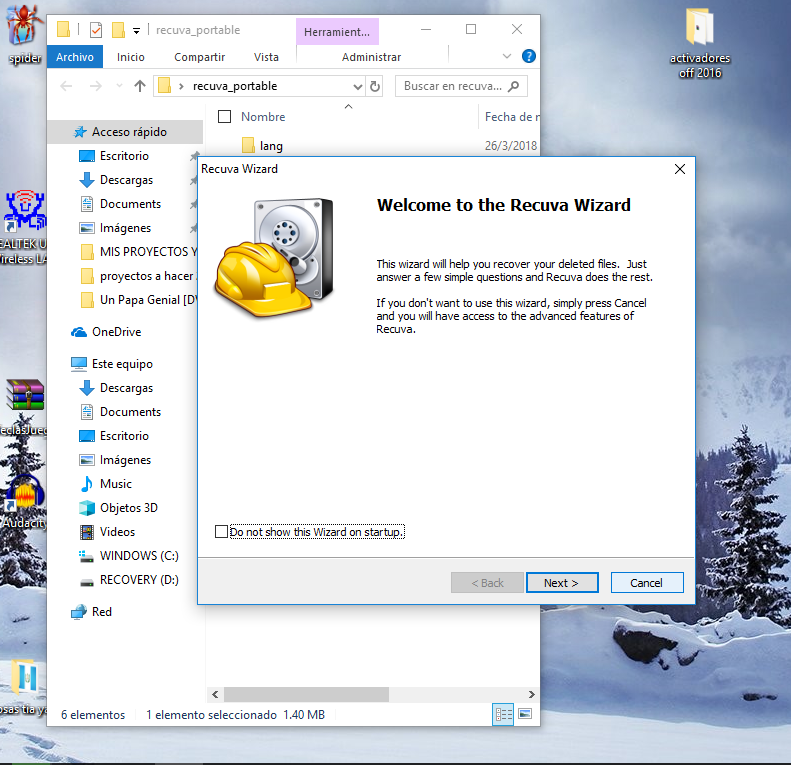The height and width of the screenshot is (765, 791).
Task: Click the Properties checkmark icon in title bar
Action: (96, 30)
